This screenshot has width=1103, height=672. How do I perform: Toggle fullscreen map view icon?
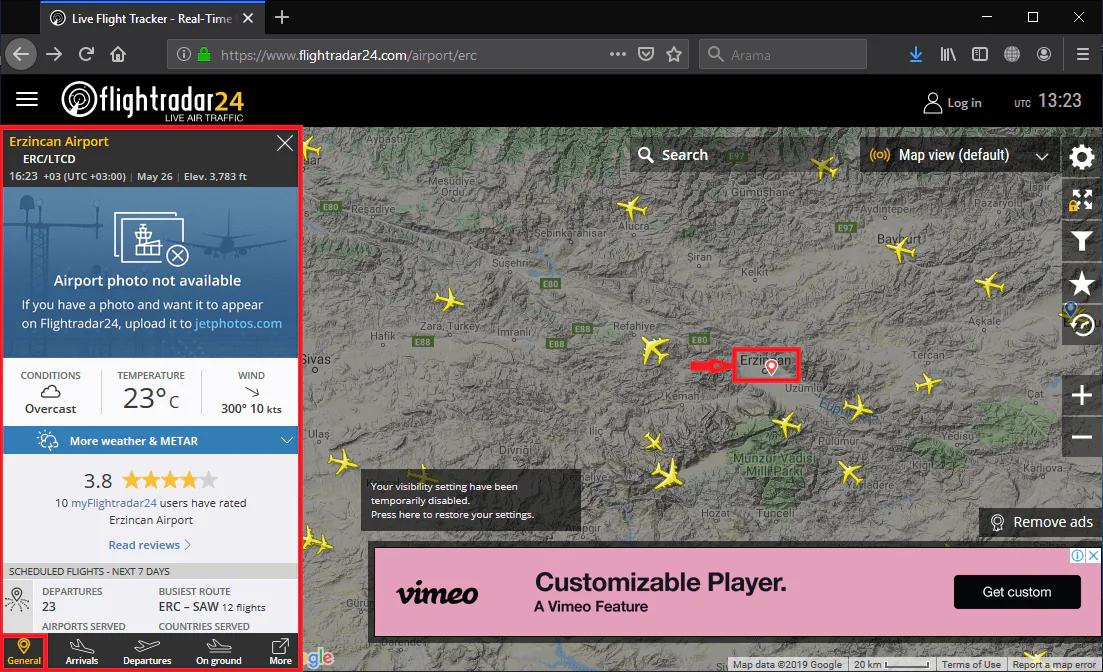coord(1081,199)
